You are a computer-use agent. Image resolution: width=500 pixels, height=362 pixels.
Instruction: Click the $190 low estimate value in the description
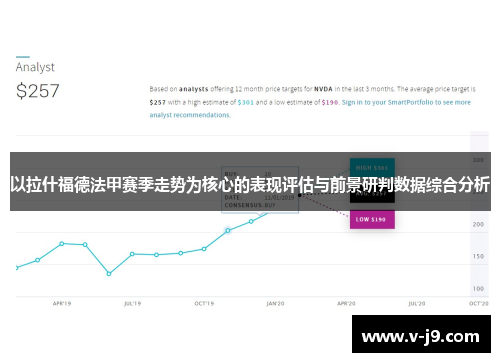330,103
